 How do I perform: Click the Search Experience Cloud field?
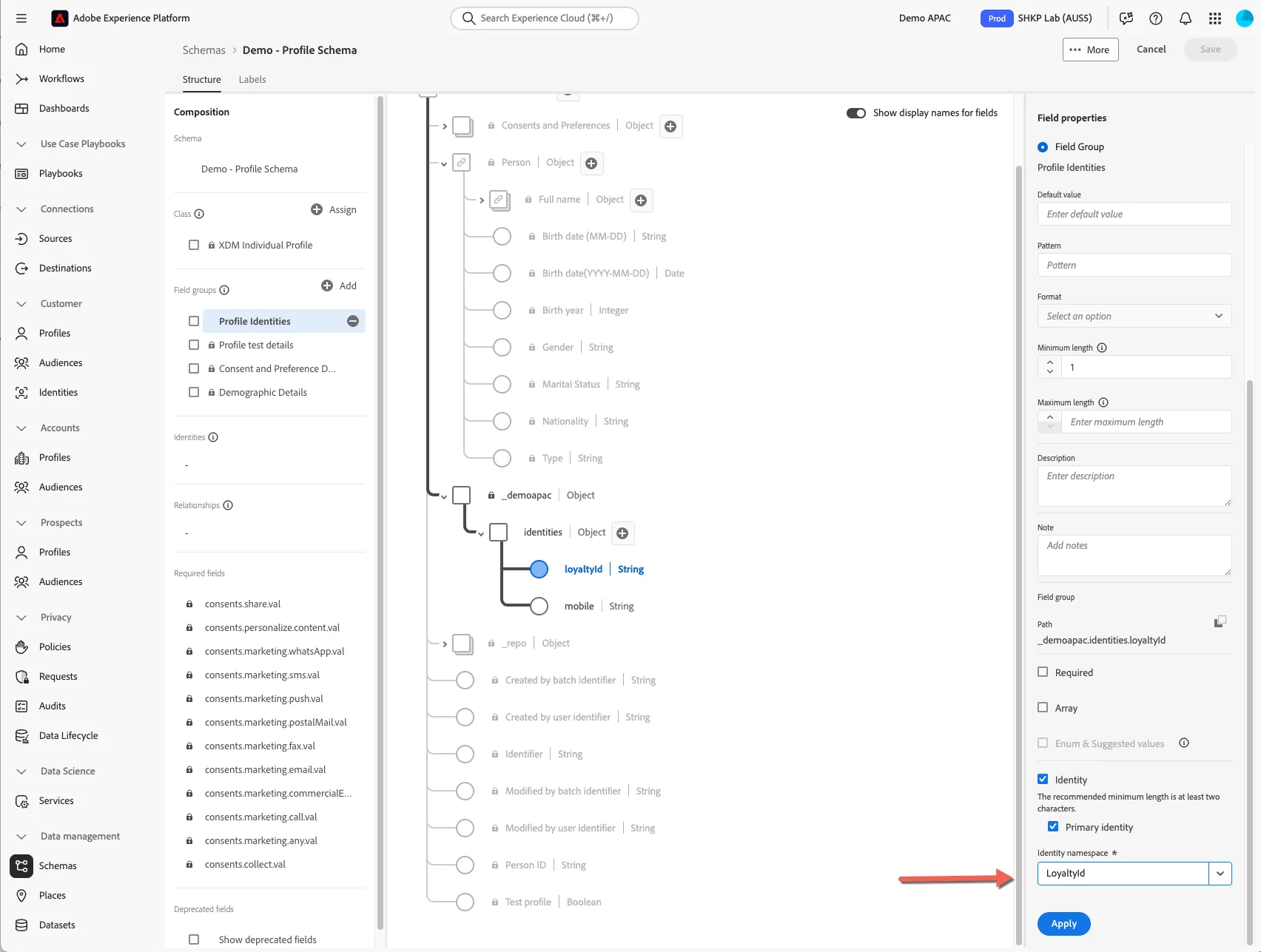(545, 18)
